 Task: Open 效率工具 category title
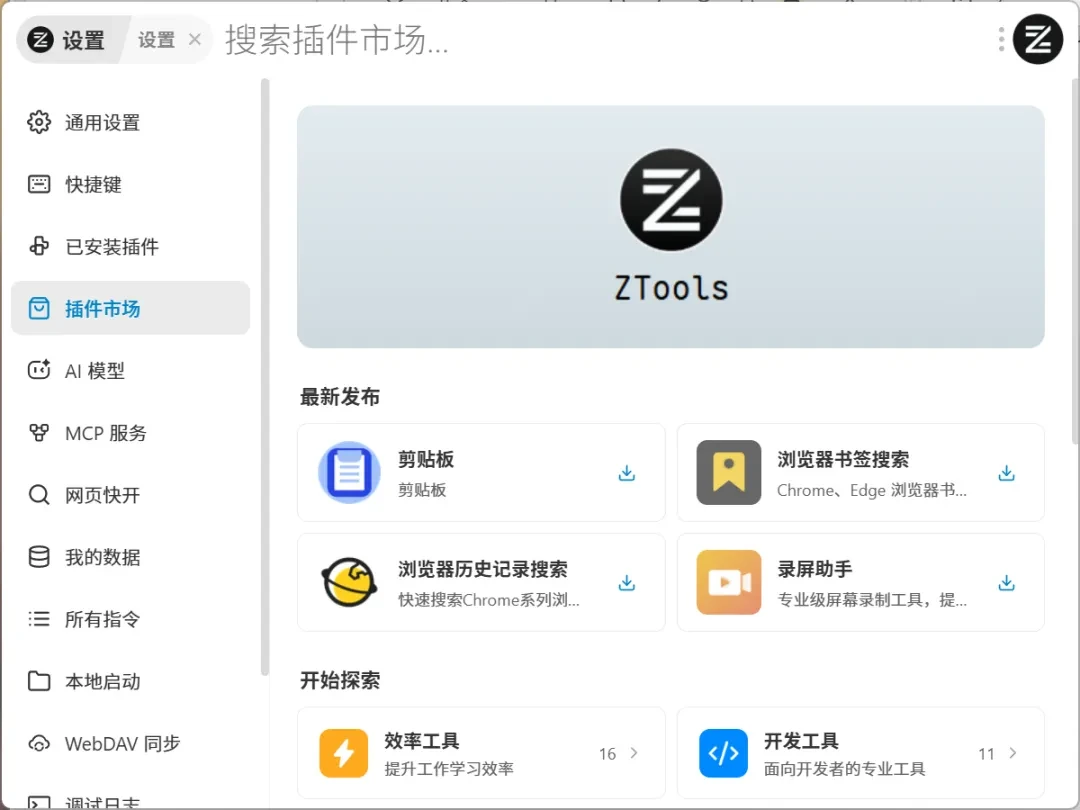pos(422,740)
